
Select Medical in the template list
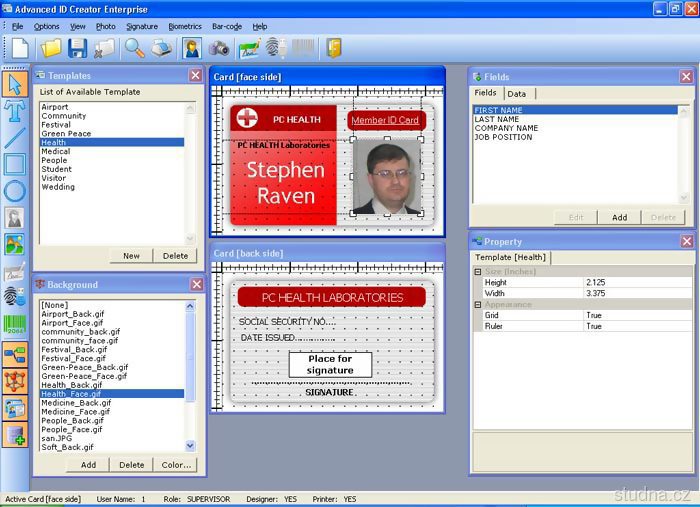[55, 151]
